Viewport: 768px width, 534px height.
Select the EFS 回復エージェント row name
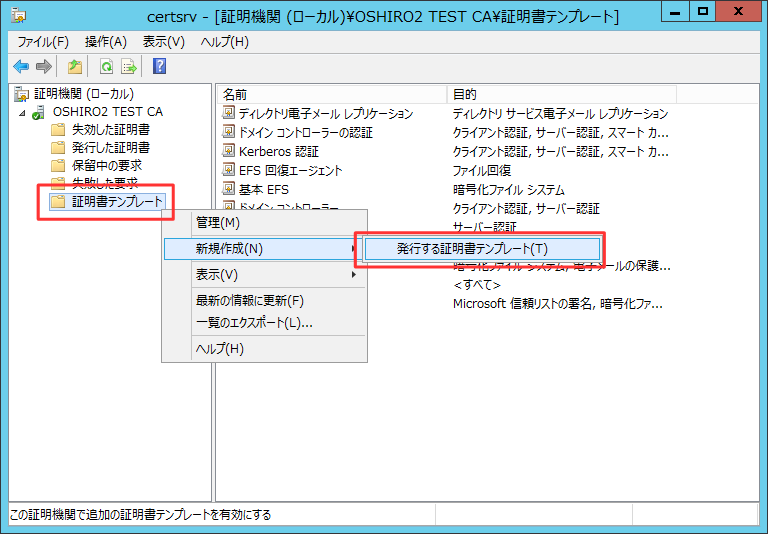coord(290,170)
